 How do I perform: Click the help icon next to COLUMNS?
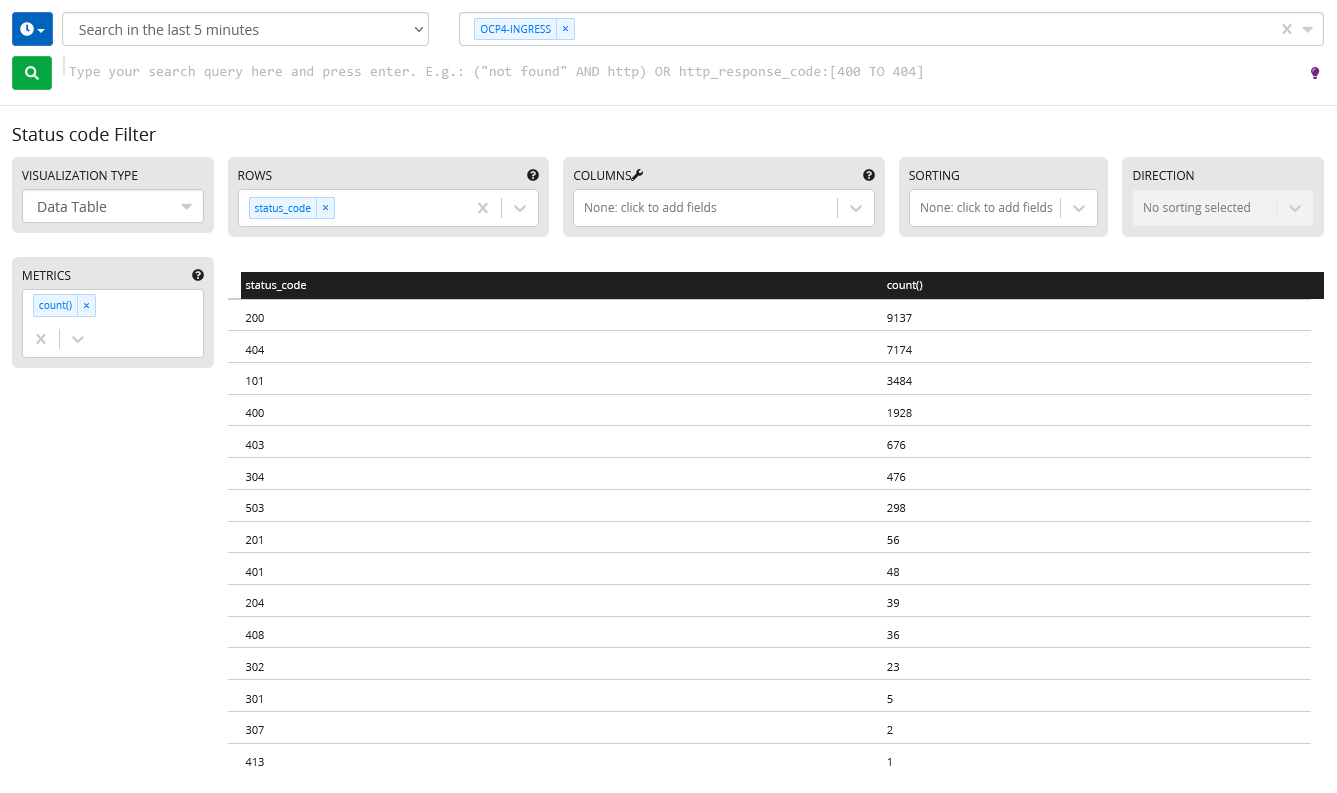(x=869, y=175)
